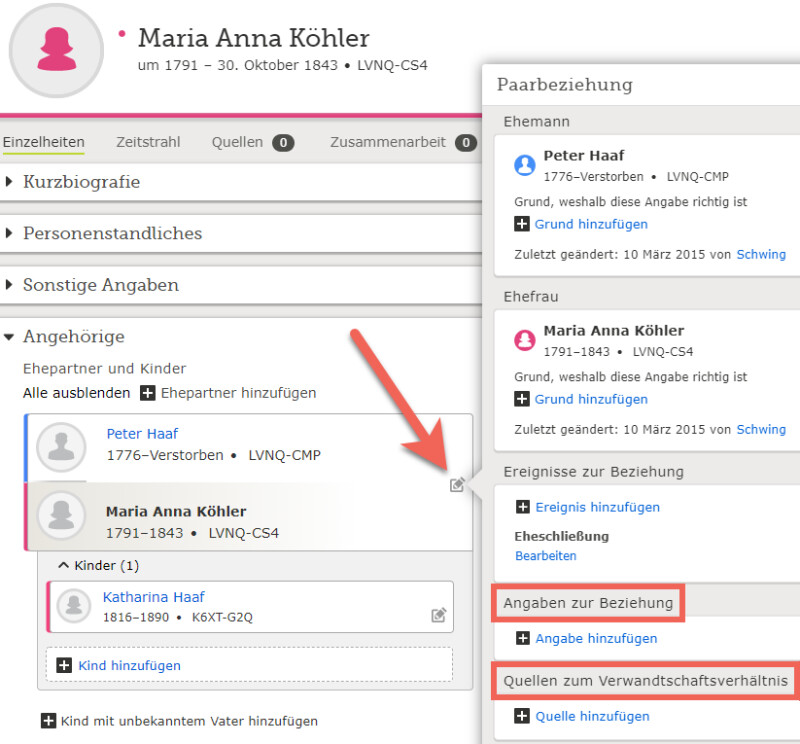Click Schwing contributor link under Ehefrau
This screenshot has height=744, width=800.
[x=761, y=429]
